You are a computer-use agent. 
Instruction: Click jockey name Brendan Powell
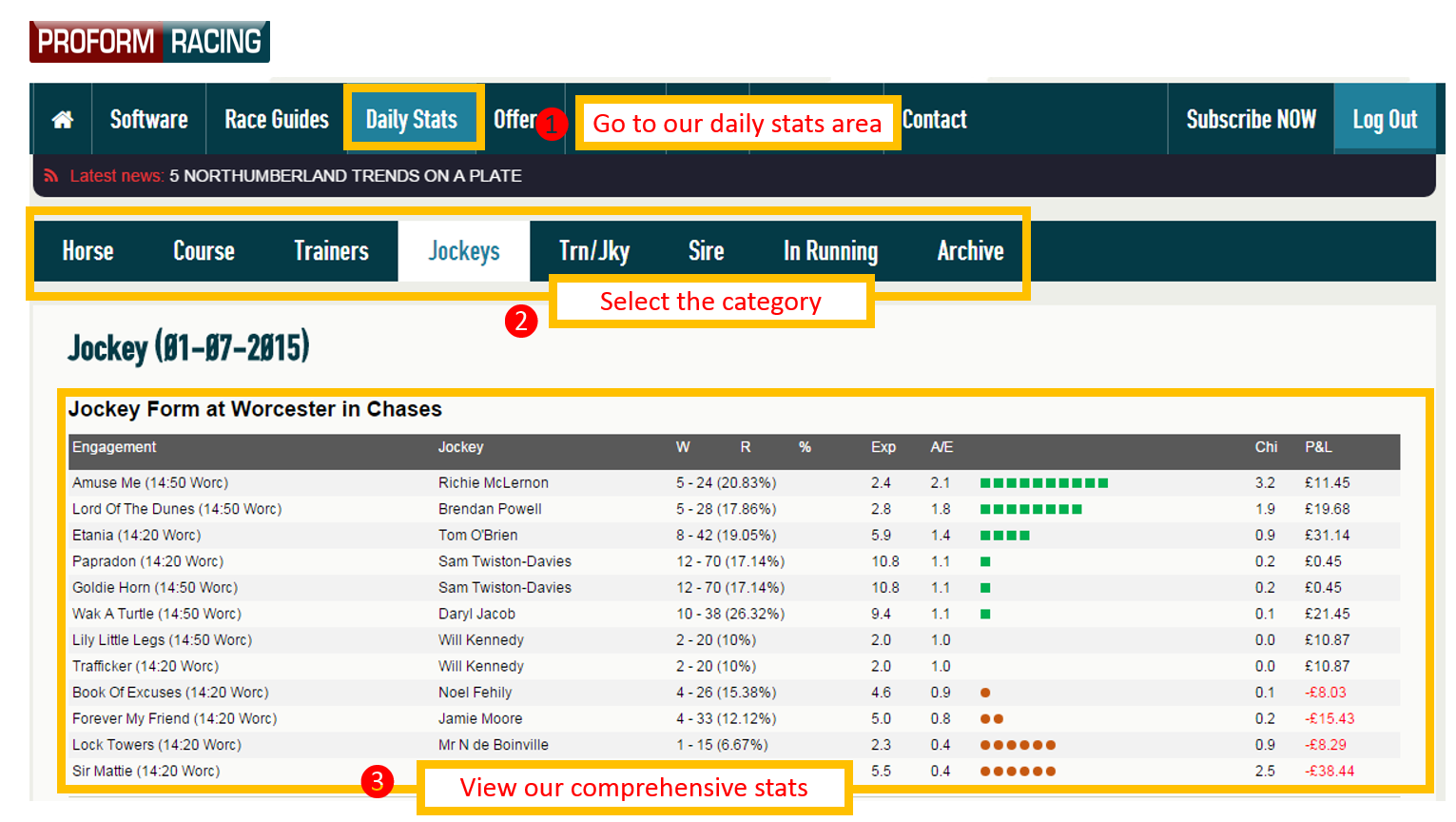pyautogui.click(x=490, y=509)
